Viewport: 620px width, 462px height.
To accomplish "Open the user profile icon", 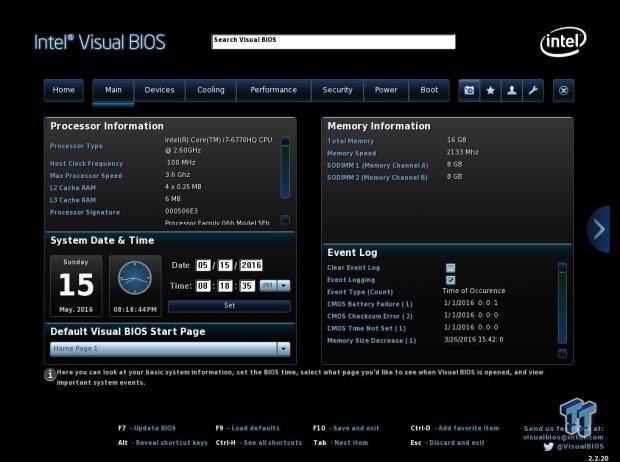I will pos(512,91).
